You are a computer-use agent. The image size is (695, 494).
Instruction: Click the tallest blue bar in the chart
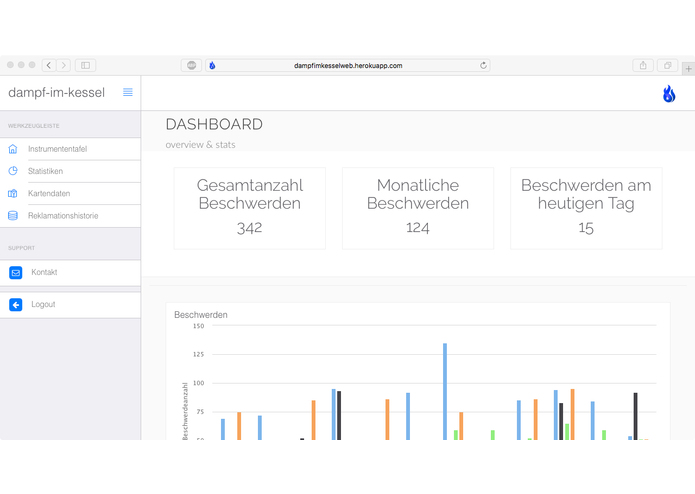click(x=445, y=391)
